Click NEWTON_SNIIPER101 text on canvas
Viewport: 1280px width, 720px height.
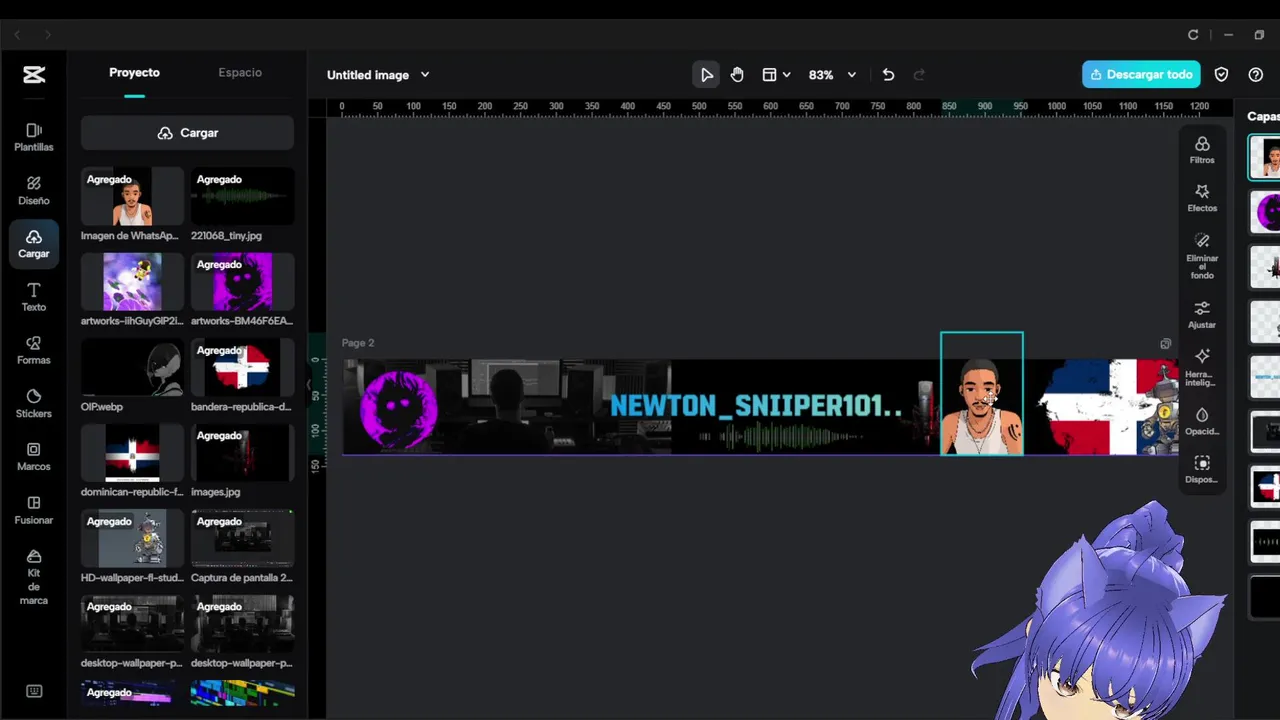[756, 406]
